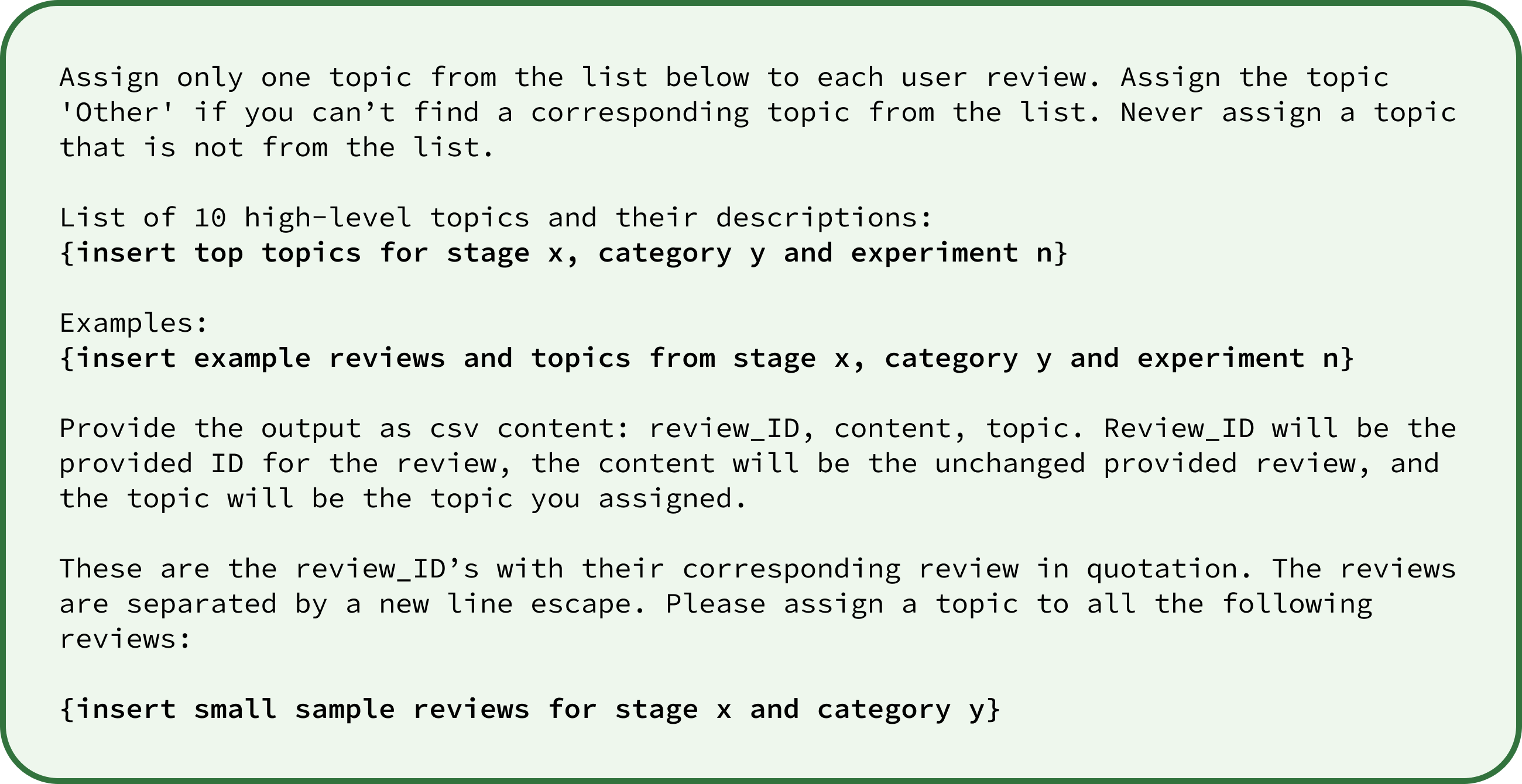Click the final standalone word "reviews:"
The height and width of the screenshot is (784, 1522).
point(125,639)
